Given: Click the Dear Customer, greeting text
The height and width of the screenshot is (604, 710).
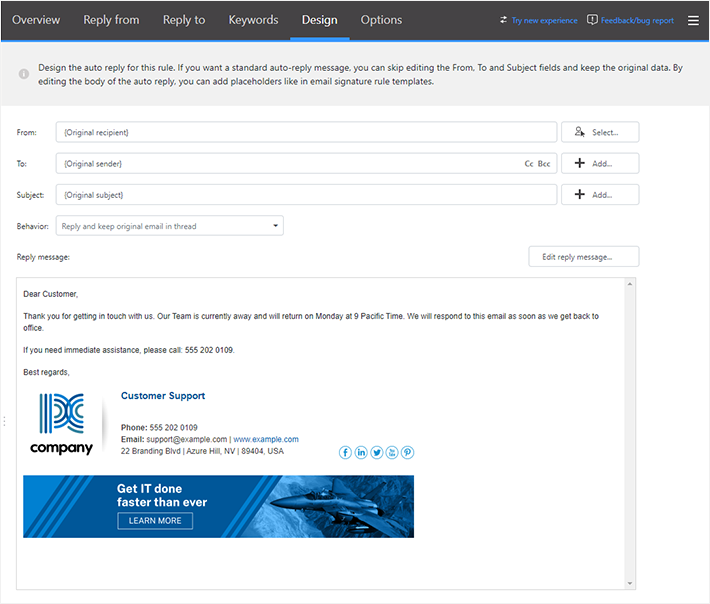Looking at the screenshot, I should coord(51,294).
